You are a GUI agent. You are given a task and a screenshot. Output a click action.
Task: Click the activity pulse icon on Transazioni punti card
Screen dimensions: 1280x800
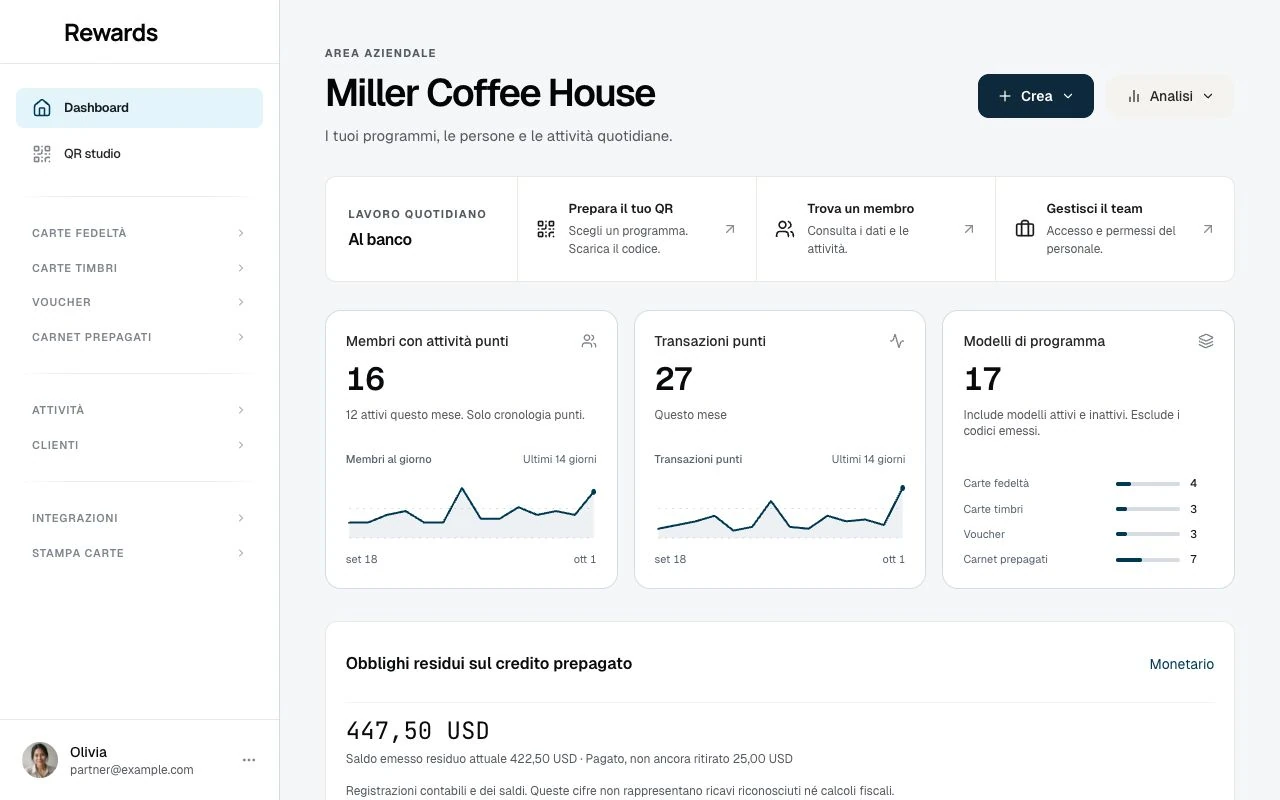tap(897, 341)
